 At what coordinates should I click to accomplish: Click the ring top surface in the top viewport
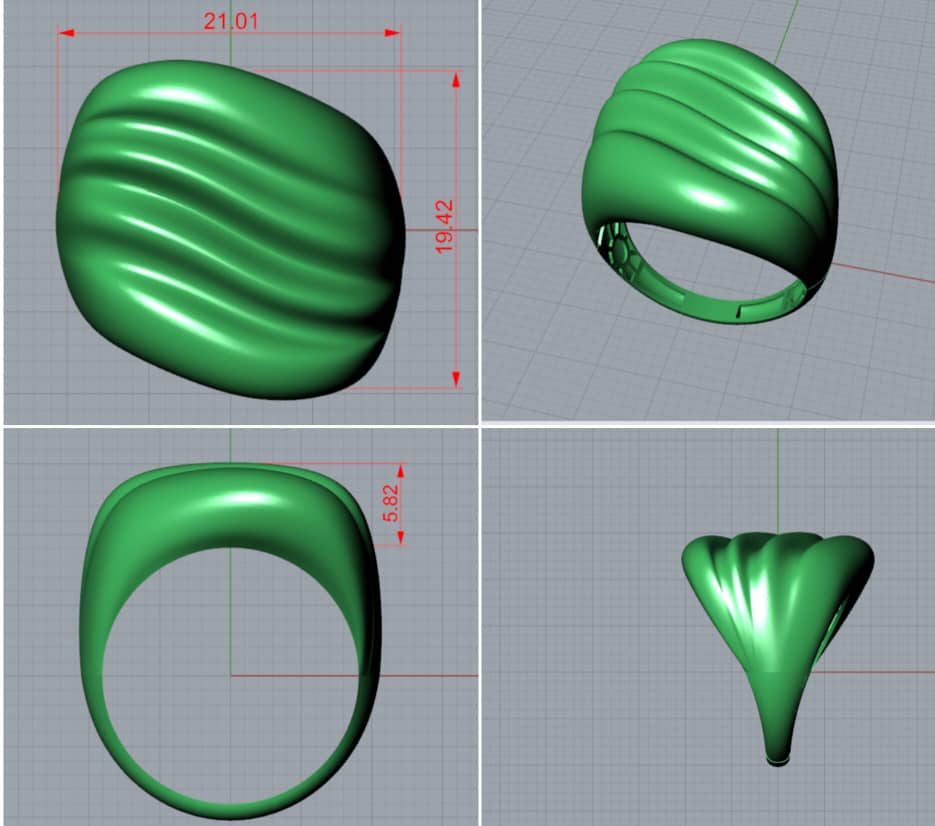coord(230,230)
